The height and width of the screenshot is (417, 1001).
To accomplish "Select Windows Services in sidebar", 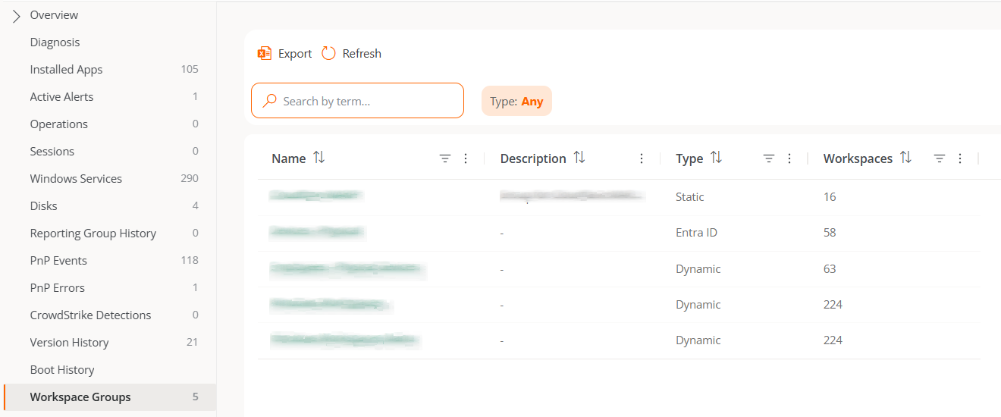I will 76,179.
